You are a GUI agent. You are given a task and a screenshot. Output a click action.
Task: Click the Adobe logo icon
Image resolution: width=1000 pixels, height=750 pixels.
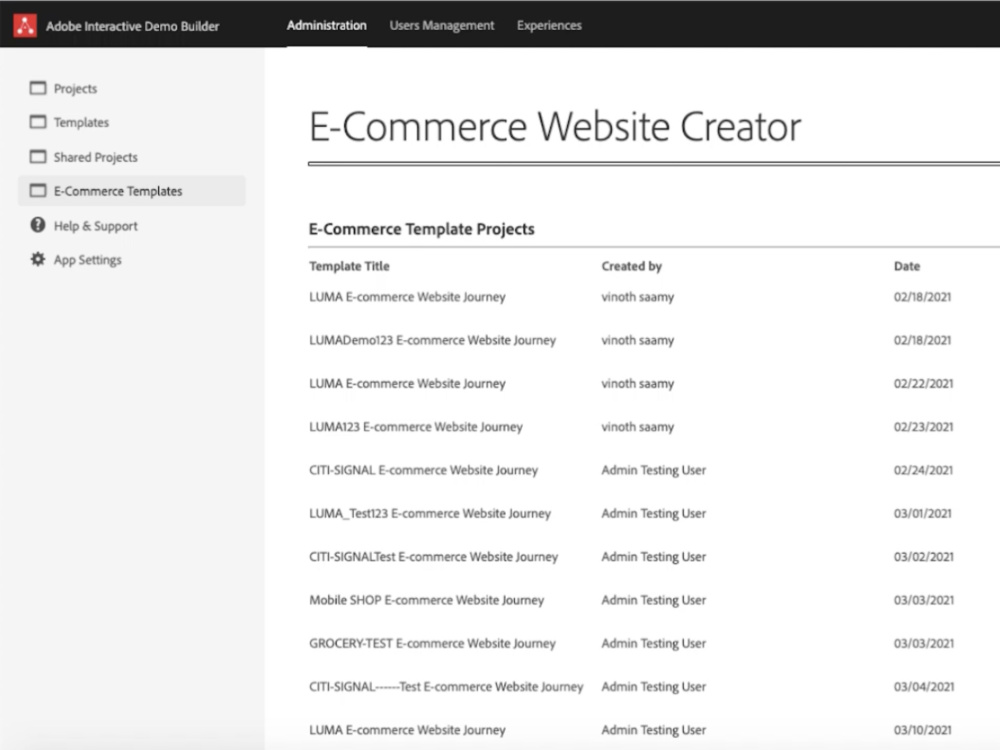(x=25, y=26)
